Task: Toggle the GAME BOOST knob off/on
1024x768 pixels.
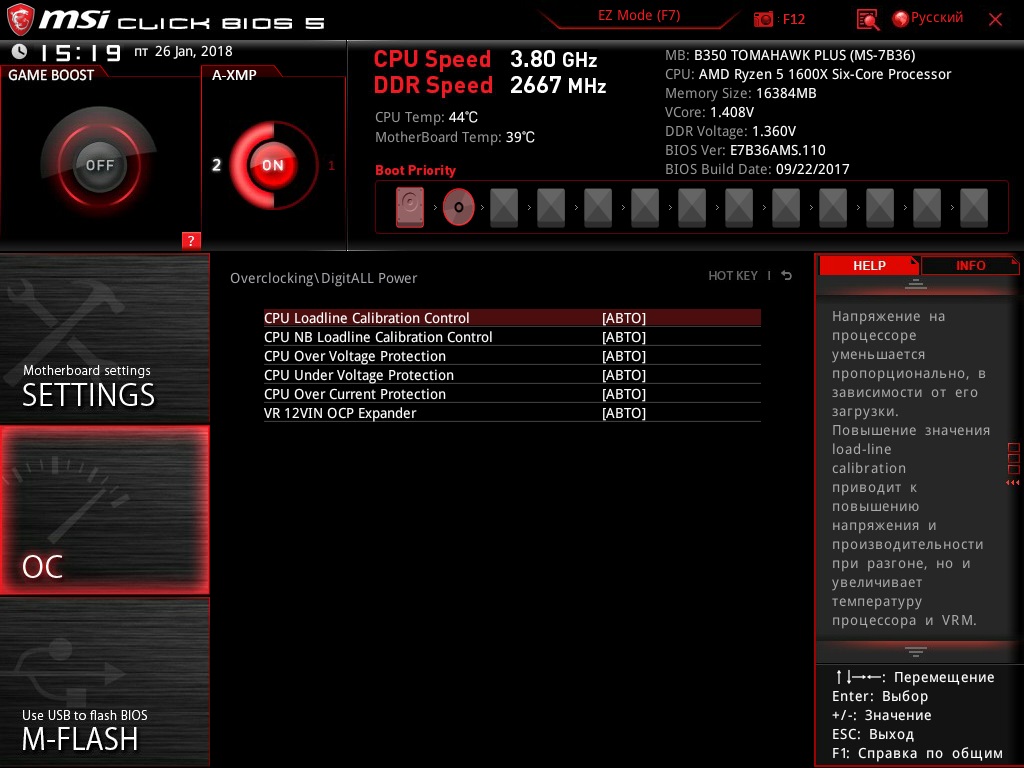Action: (x=99, y=165)
